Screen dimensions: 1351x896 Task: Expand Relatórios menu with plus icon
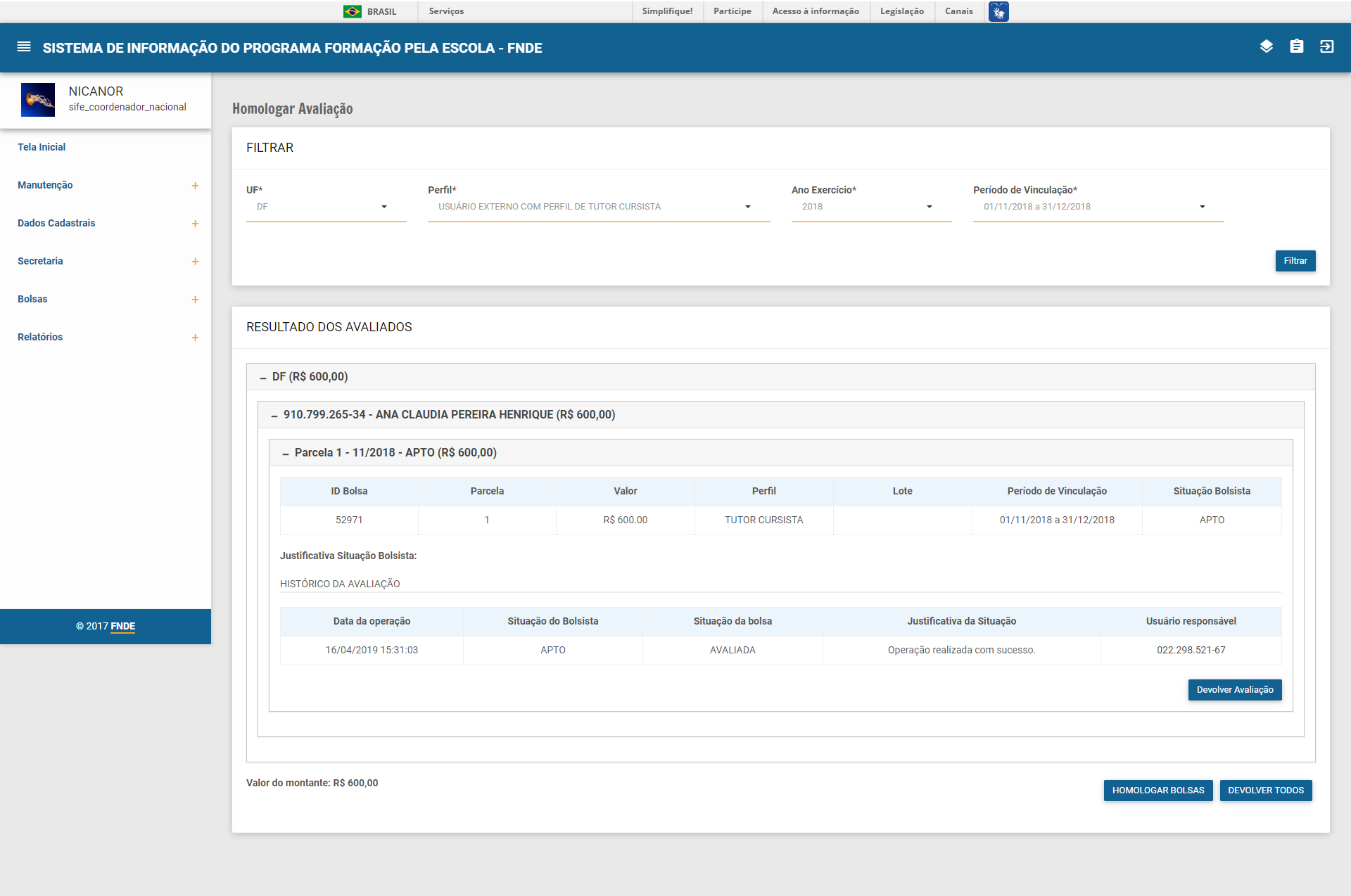(195, 338)
